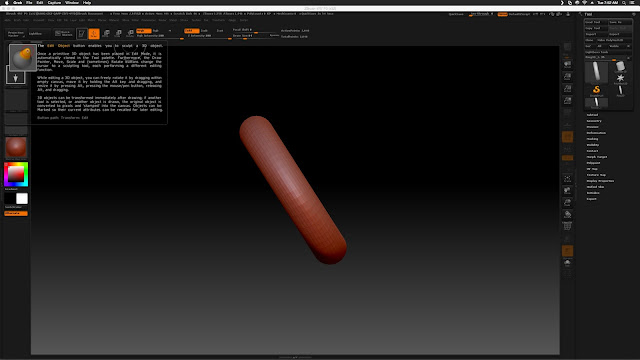640x360 pixels.
Task: Expand the Deformation sub-palette
Action: (x=596, y=133)
